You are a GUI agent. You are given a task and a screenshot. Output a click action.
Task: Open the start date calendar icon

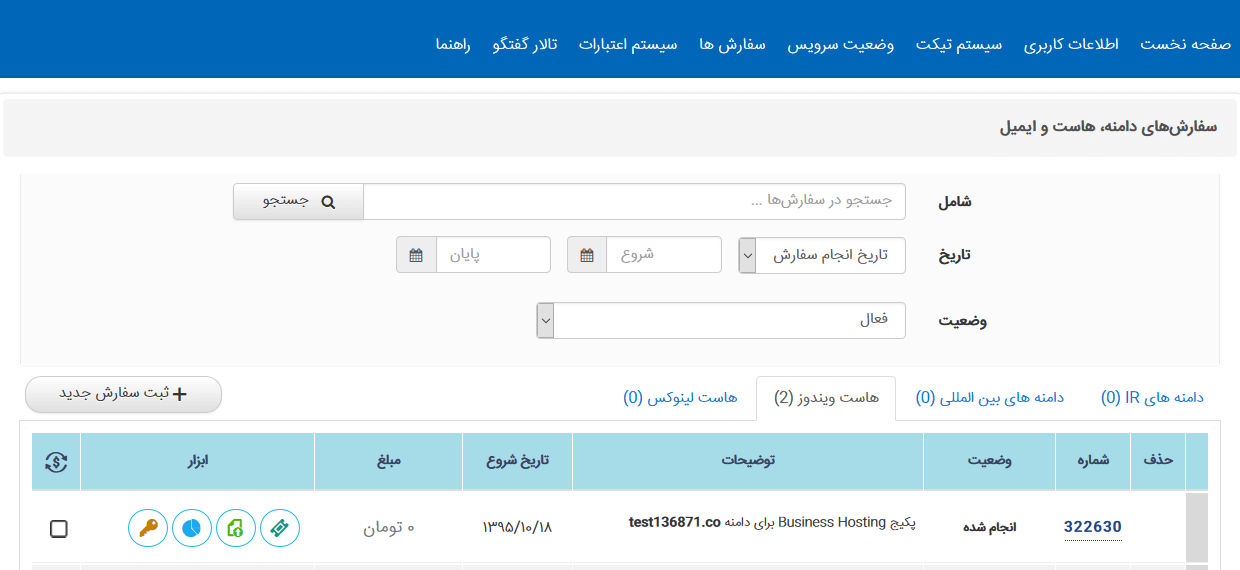coord(587,255)
